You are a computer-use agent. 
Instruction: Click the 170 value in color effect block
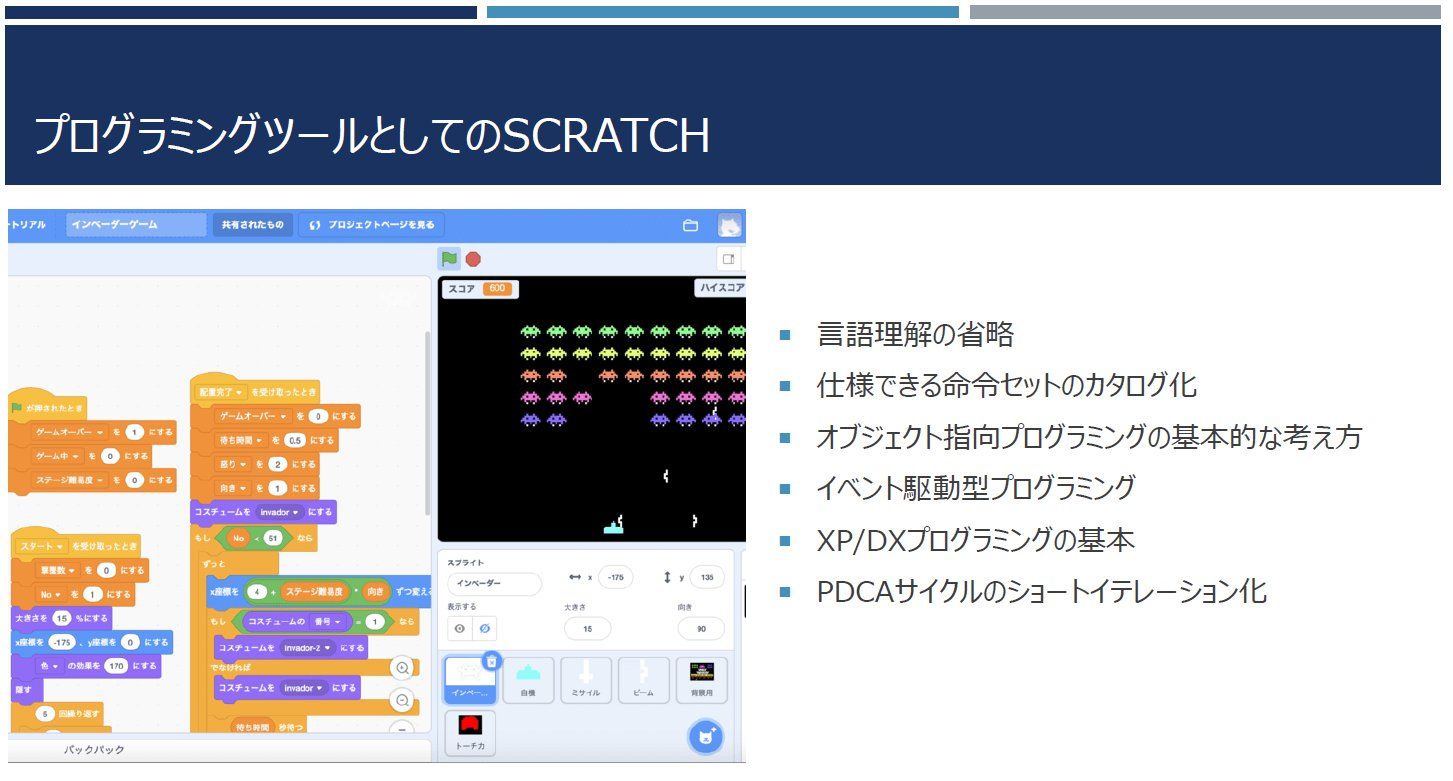(x=116, y=665)
